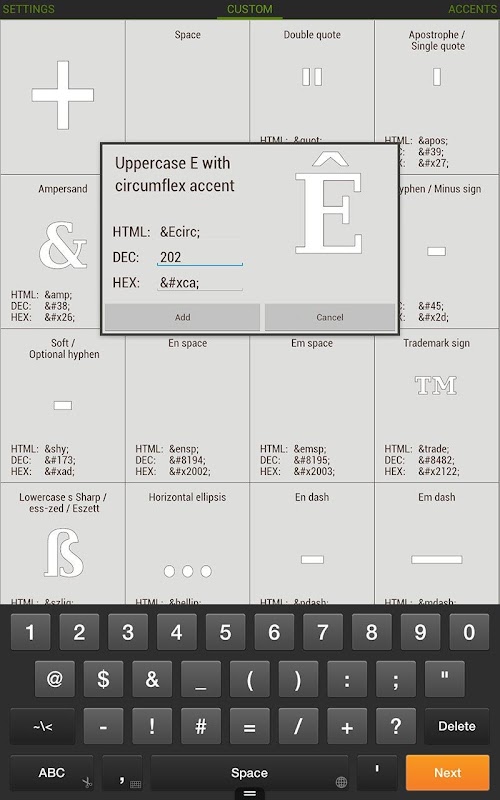Tap the ampersand key on keyboard
Viewport: 500px width, 800px height.
(152, 679)
